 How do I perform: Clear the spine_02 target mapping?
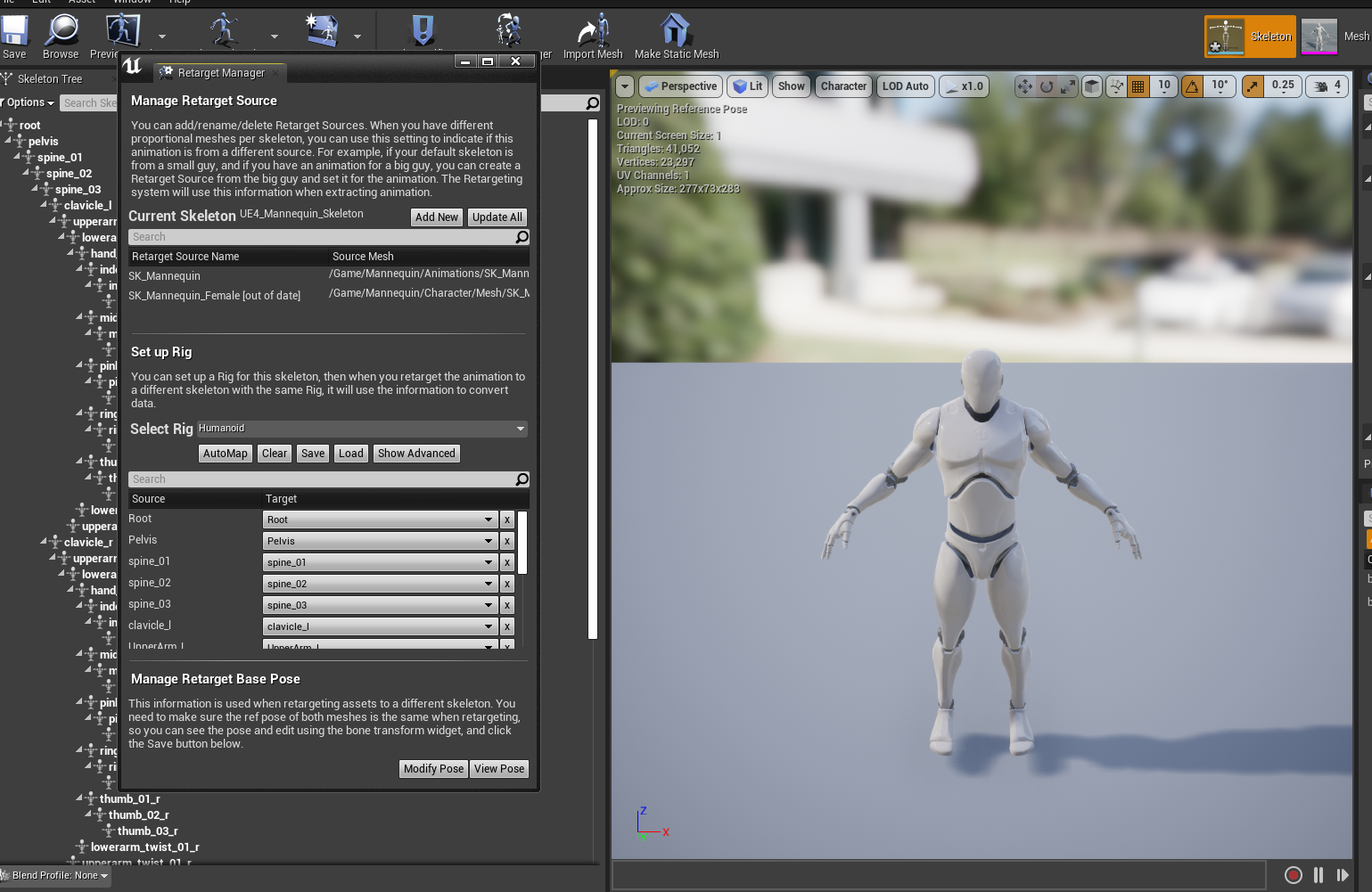pos(506,584)
